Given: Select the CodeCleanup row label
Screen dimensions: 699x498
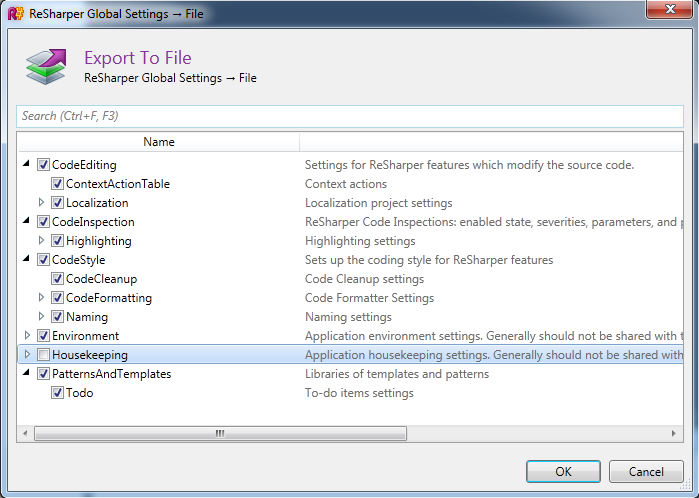Looking at the screenshot, I should (101, 279).
